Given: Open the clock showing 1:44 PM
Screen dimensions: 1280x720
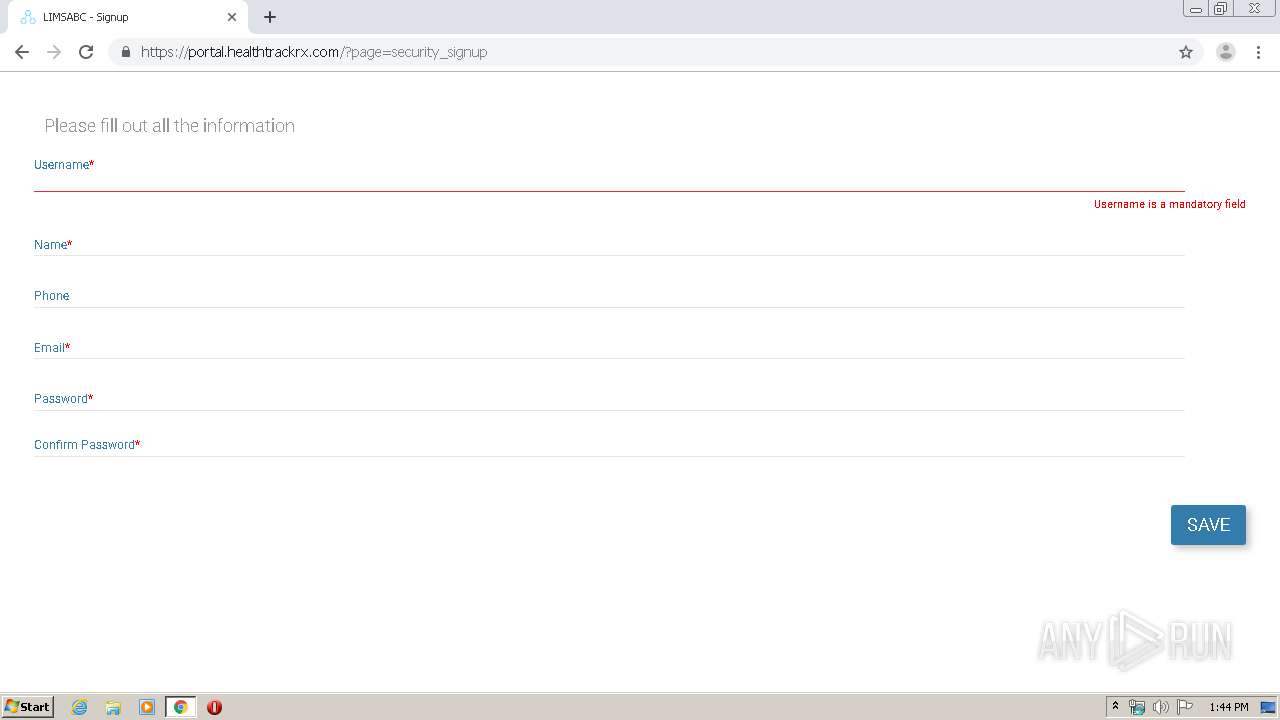Looking at the screenshot, I should (x=1229, y=707).
